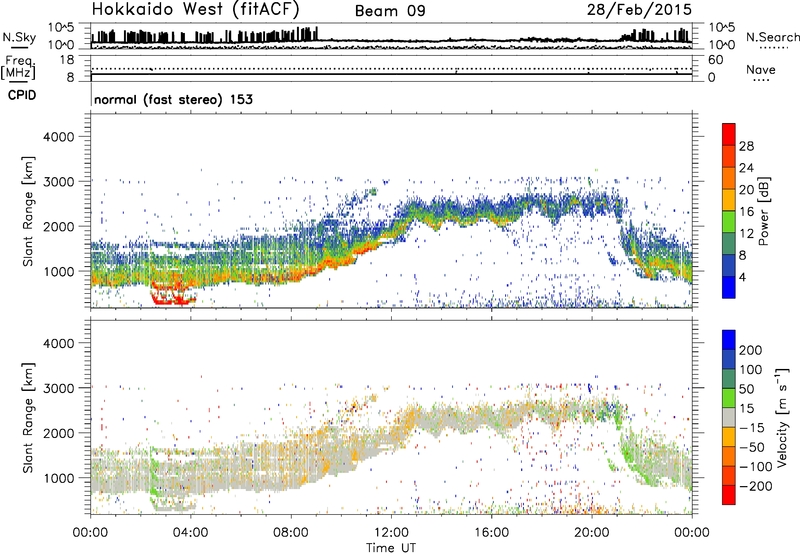The width and height of the screenshot is (800, 554).
Task: Click '1000' on the velocity panel axis
Action: pyautogui.click(x=59, y=478)
